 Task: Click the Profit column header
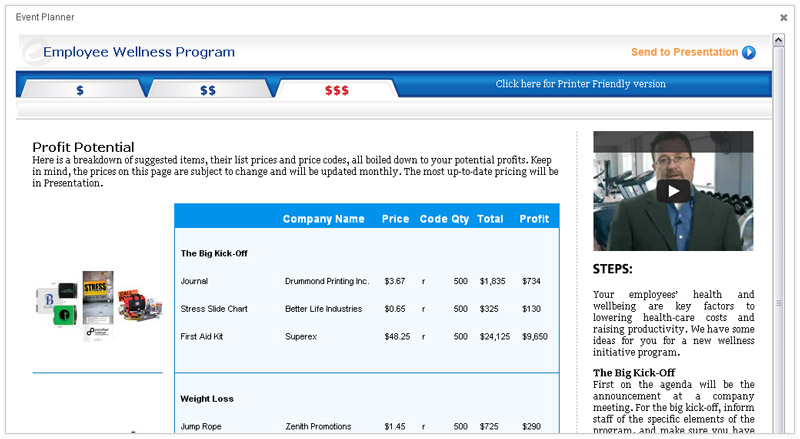534,219
